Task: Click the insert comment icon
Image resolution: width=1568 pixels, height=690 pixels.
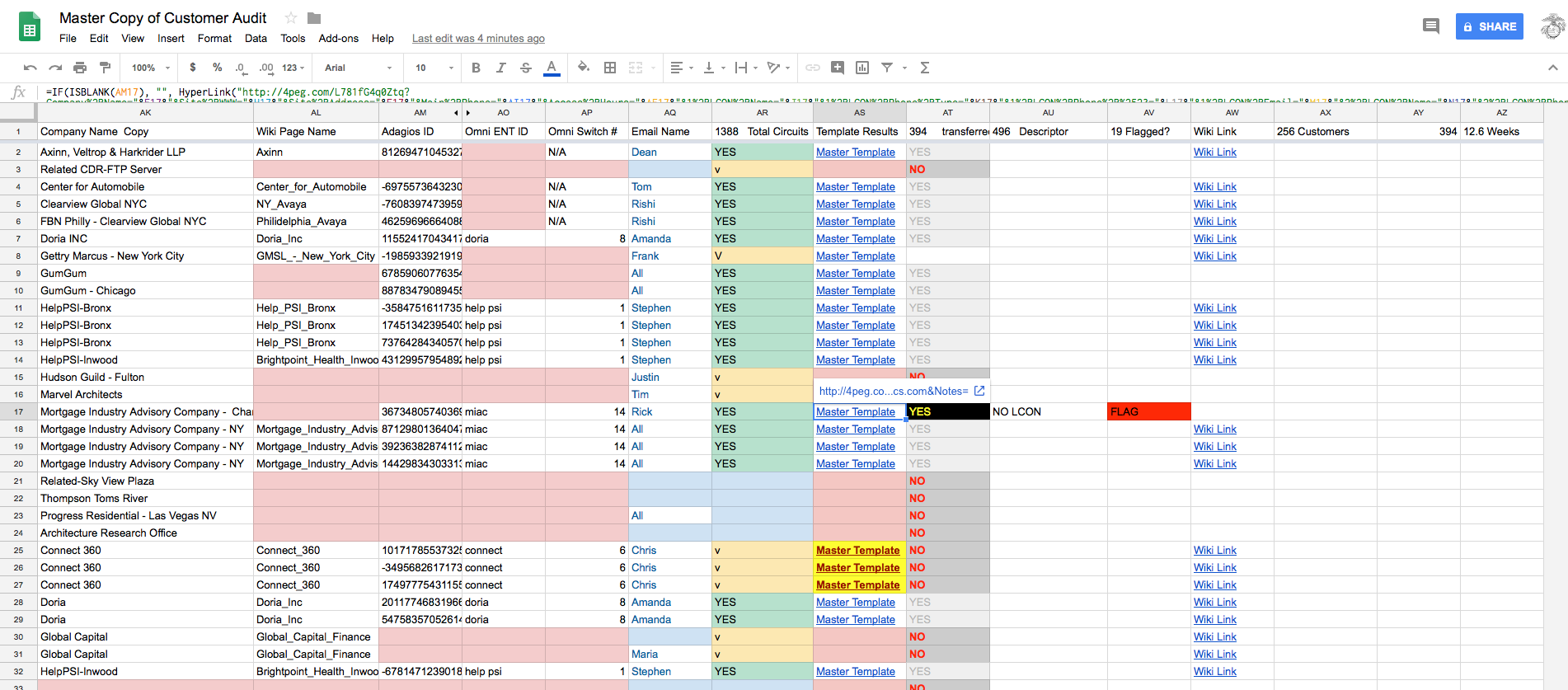Action: 838,68
